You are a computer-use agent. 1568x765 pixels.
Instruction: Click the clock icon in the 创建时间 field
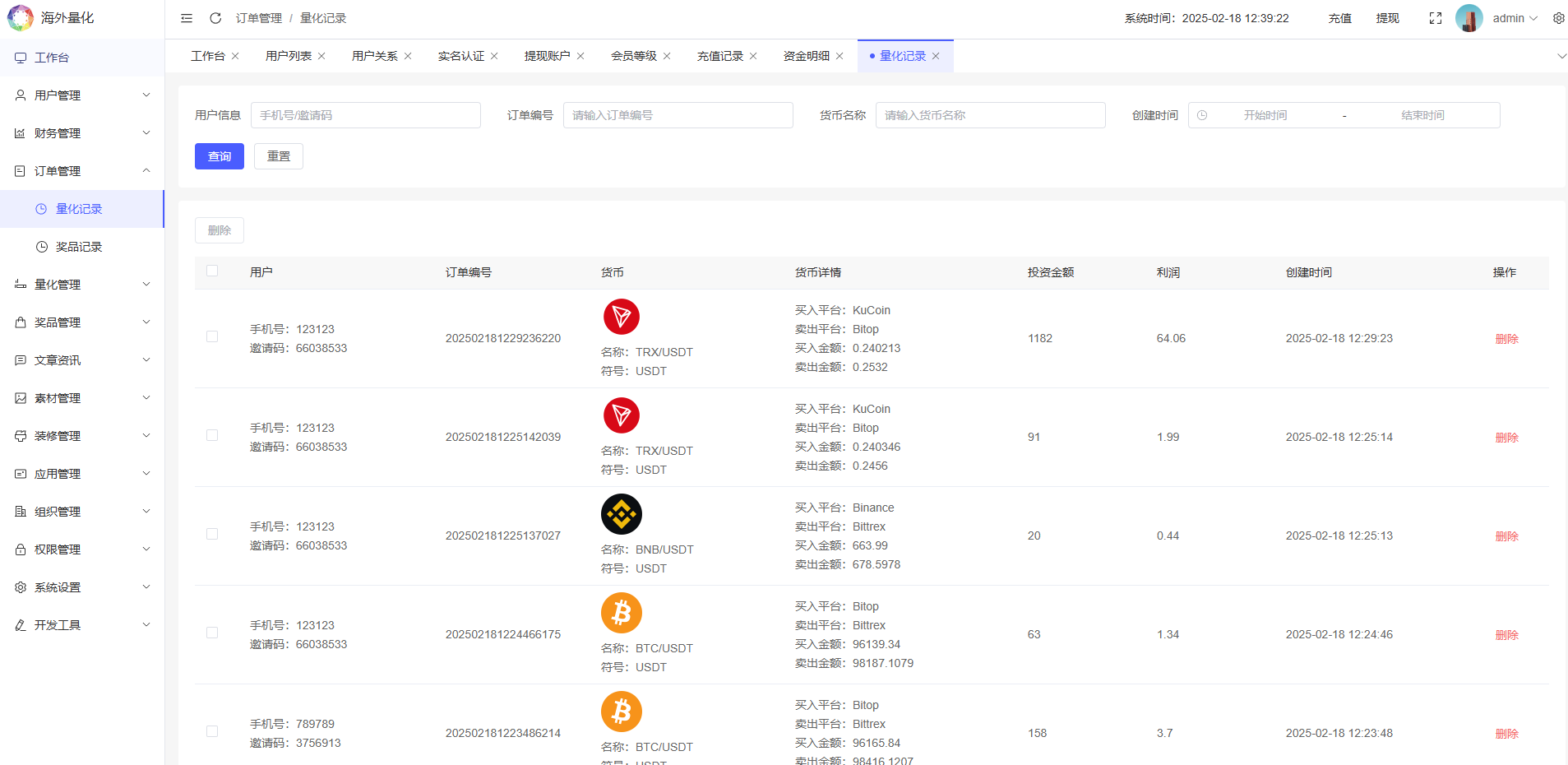click(x=1203, y=114)
